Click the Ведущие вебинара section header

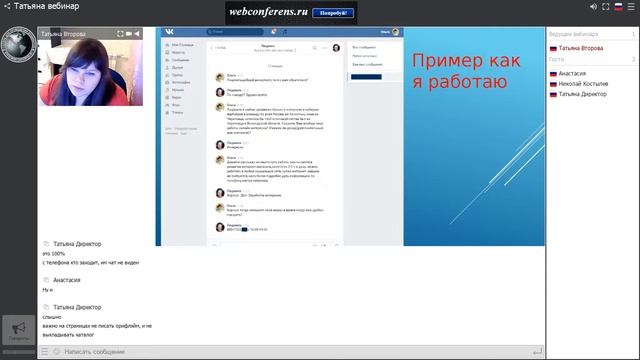(x=573, y=34)
